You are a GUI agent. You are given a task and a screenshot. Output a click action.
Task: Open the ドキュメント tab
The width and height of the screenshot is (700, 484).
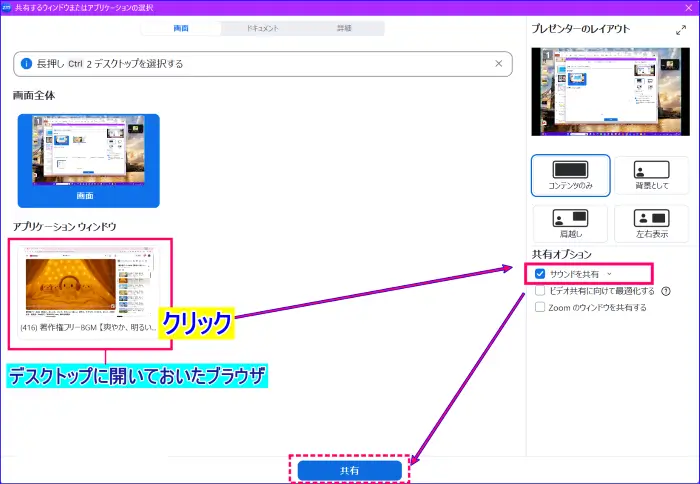pos(262,28)
